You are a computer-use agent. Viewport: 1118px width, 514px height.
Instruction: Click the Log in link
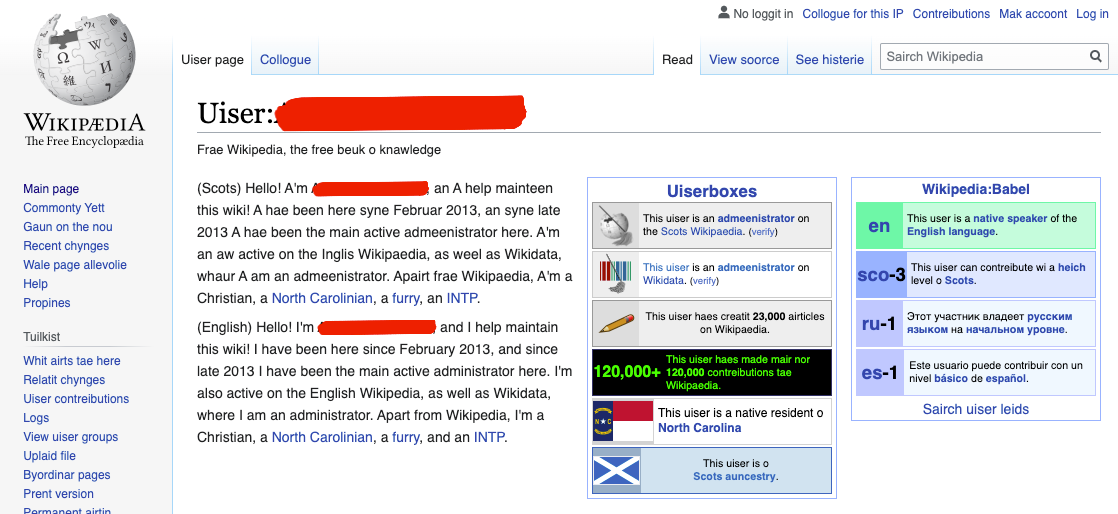click(x=1092, y=14)
